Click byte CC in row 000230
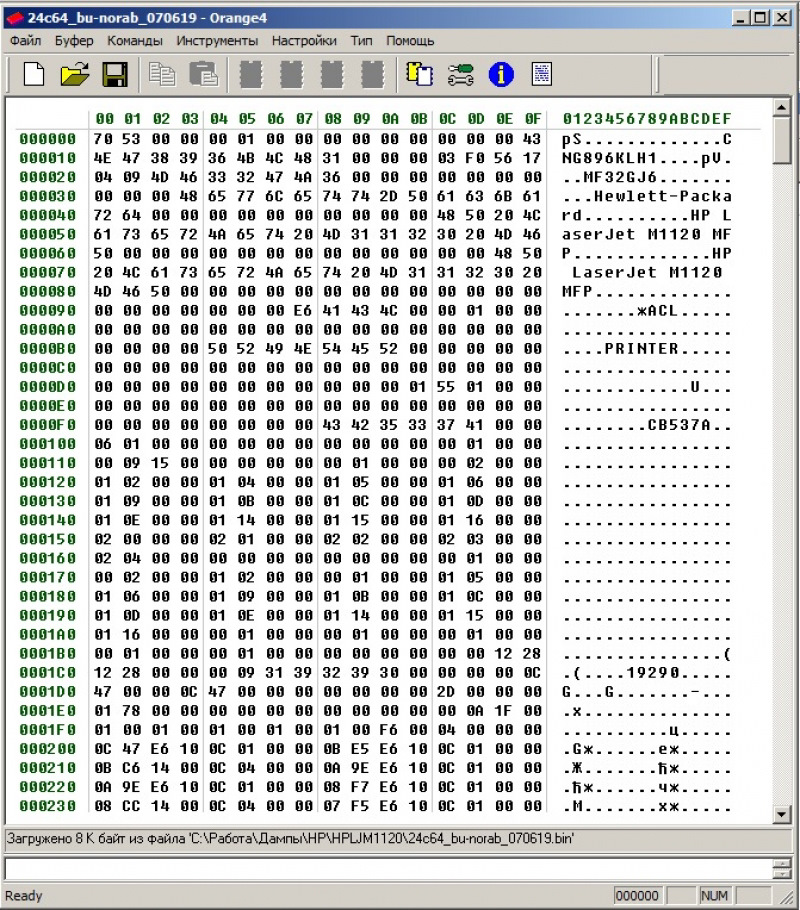The image size is (800, 910). coord(131,806)
